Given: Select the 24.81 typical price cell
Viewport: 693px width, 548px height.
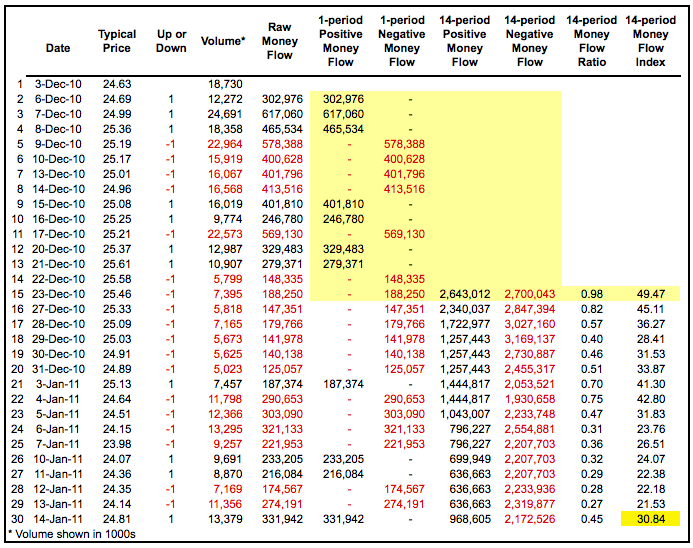Looking at the screenshot, I should pos(117,519).
